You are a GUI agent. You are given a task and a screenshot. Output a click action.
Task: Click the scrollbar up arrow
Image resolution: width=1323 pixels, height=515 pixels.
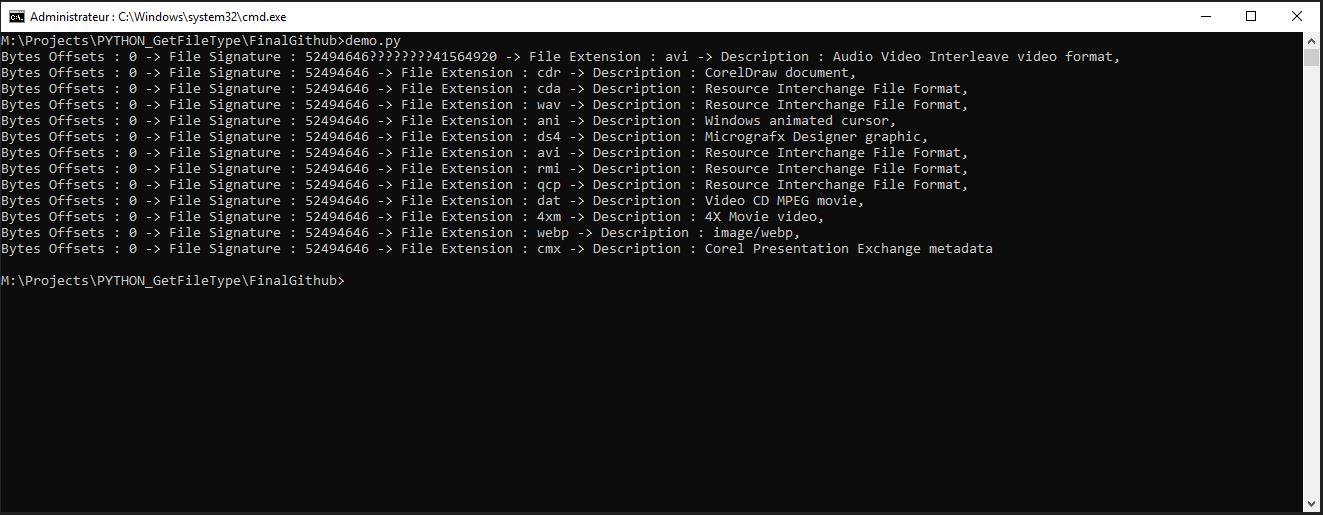point(1312,41)
